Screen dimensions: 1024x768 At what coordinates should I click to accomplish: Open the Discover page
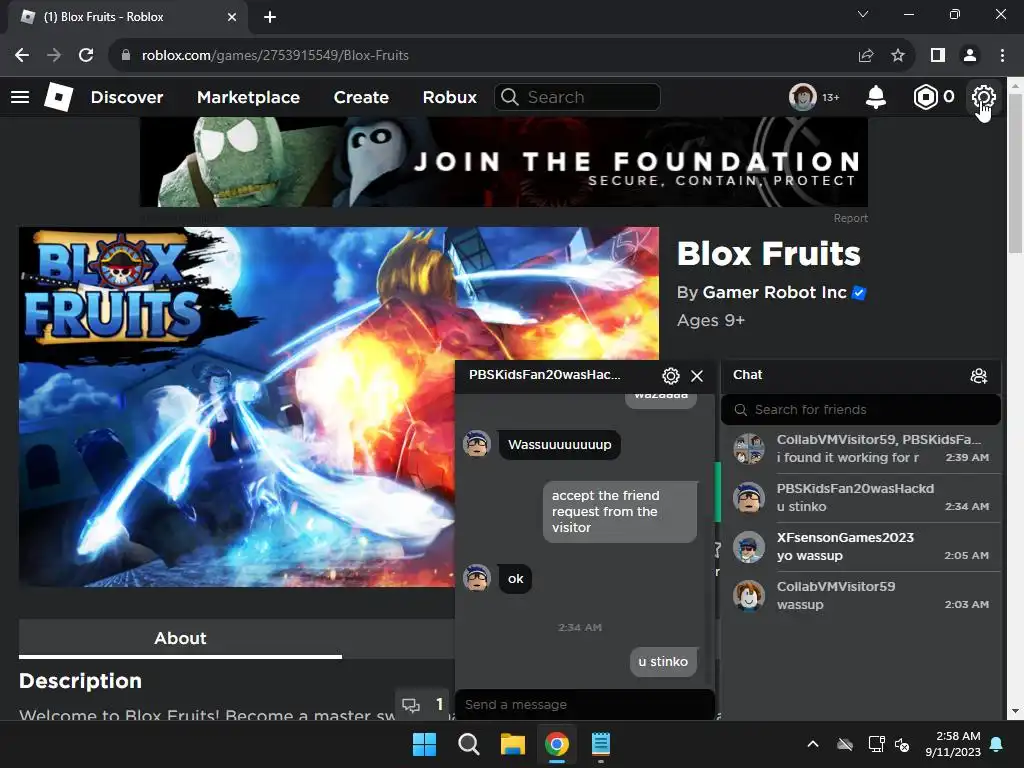pyautogui.click(x=127, y=97)
